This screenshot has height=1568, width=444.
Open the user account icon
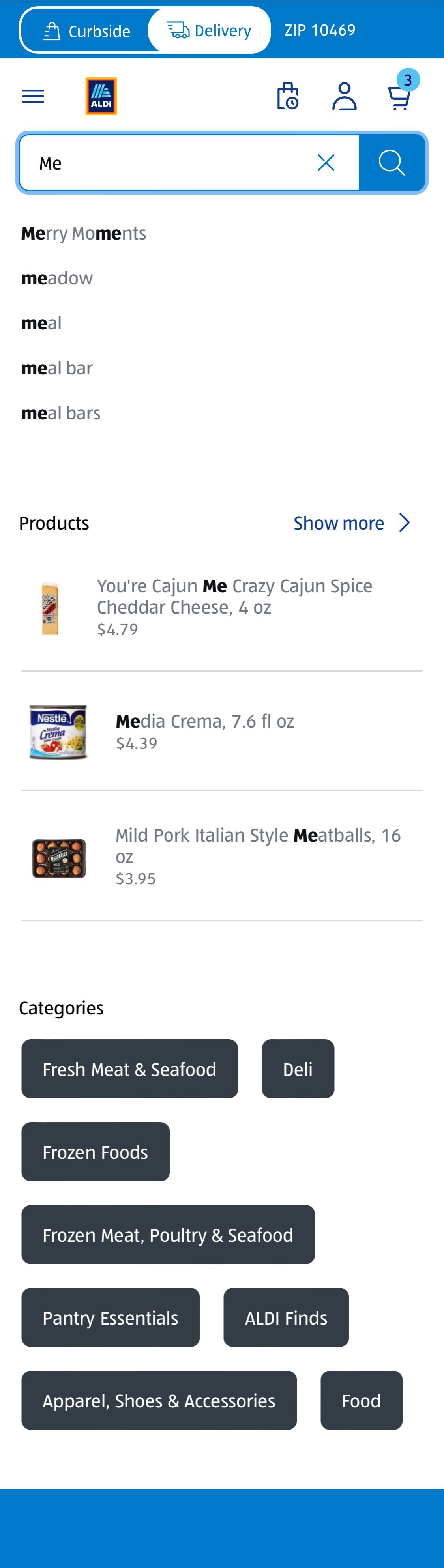[x=344, y=96]
